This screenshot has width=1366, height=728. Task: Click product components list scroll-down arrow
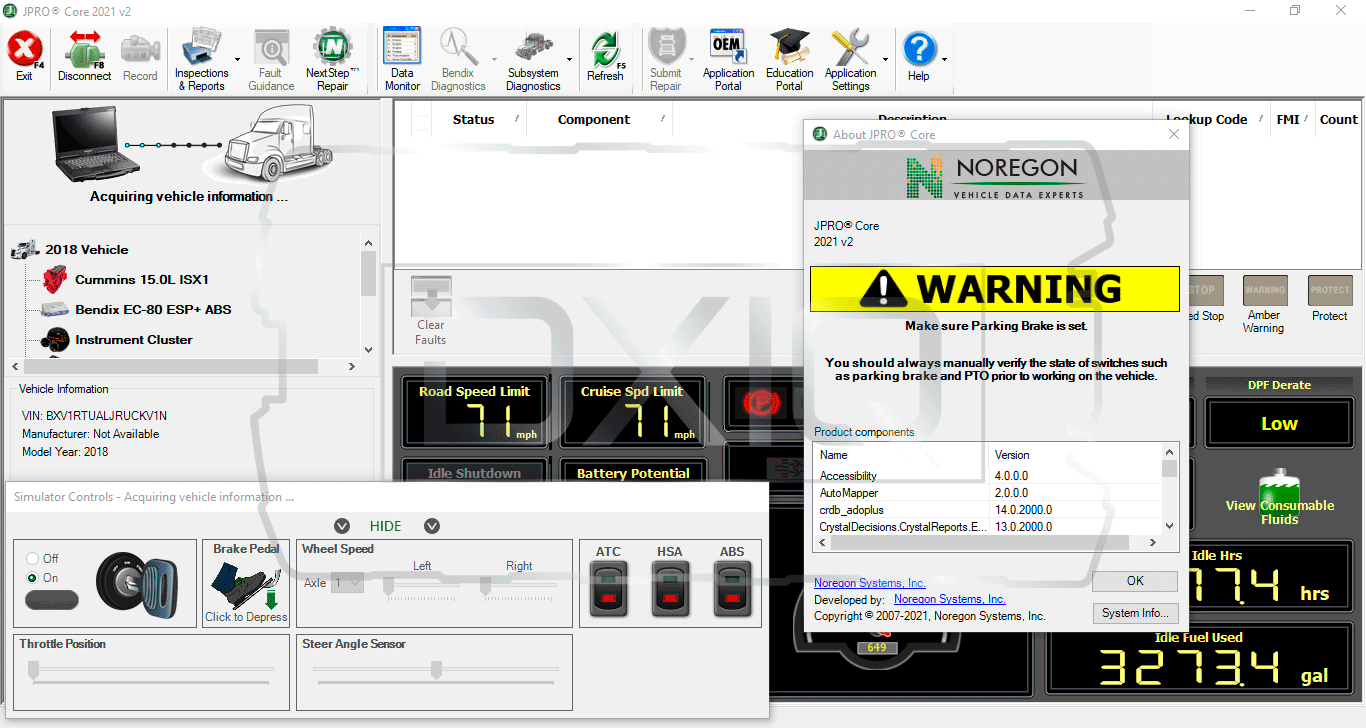tap(1170, 526)
